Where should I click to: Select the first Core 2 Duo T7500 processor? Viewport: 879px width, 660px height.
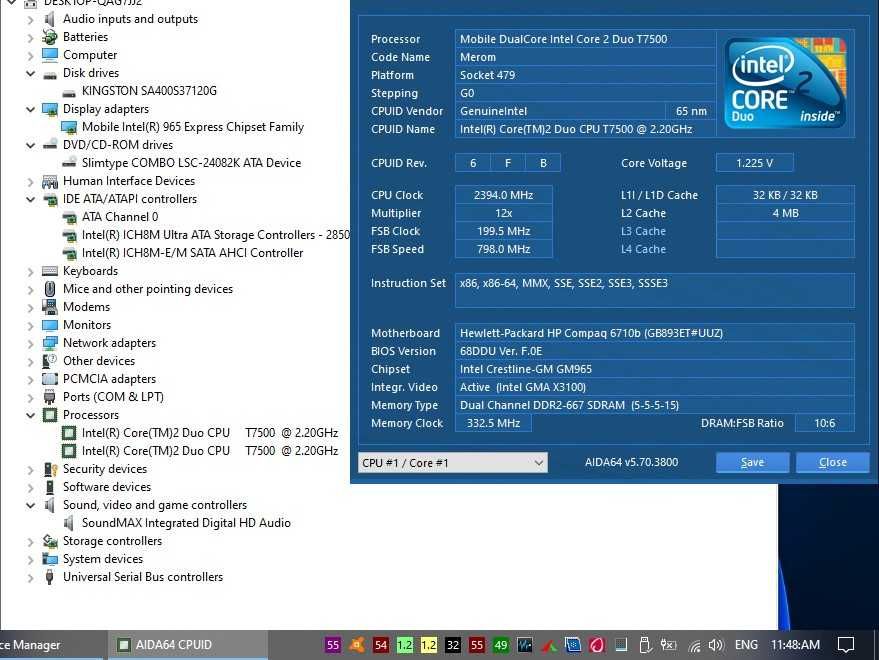click(x=210, y=433)
